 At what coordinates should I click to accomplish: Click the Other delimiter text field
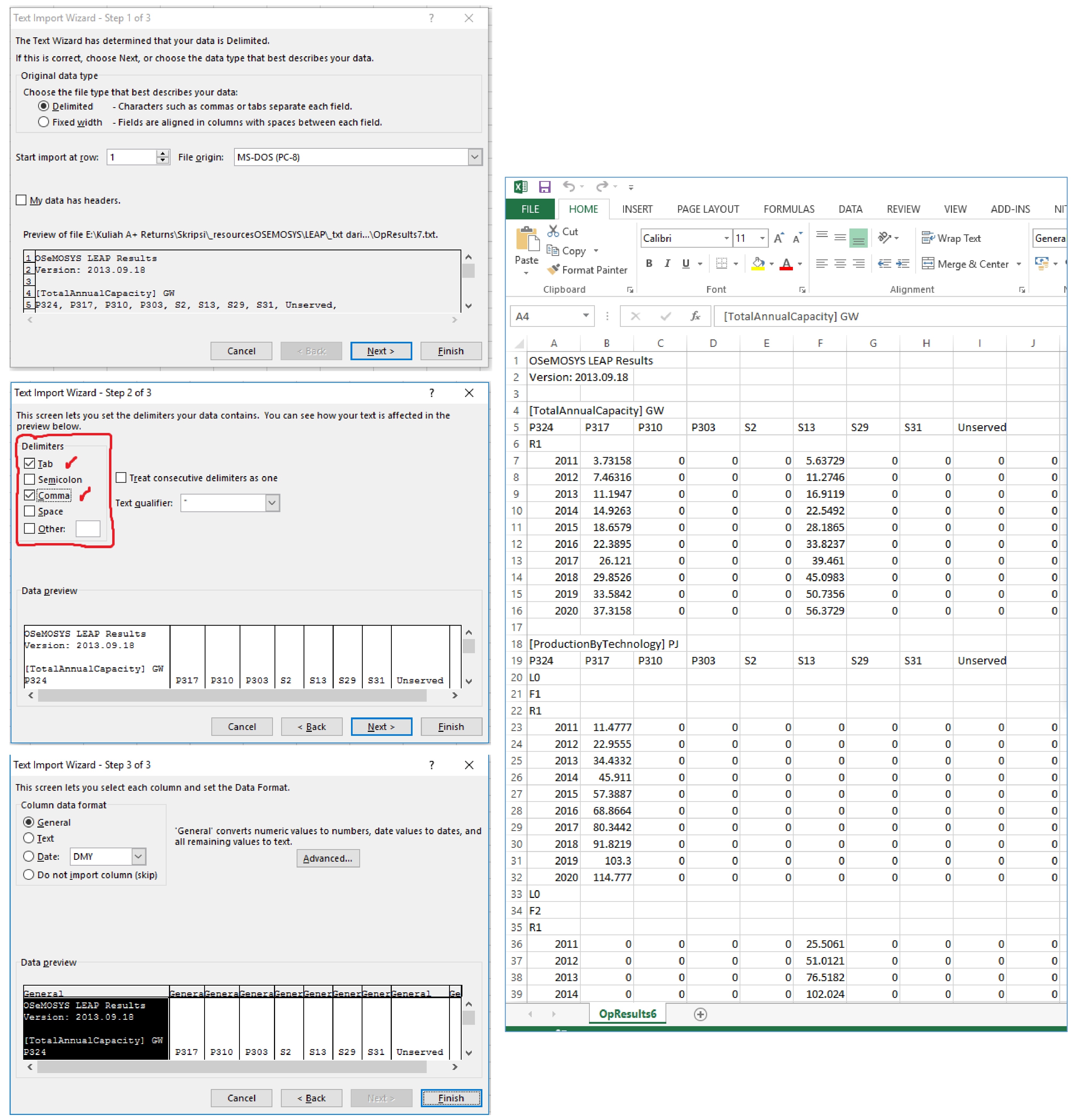(x=88, y=529)
